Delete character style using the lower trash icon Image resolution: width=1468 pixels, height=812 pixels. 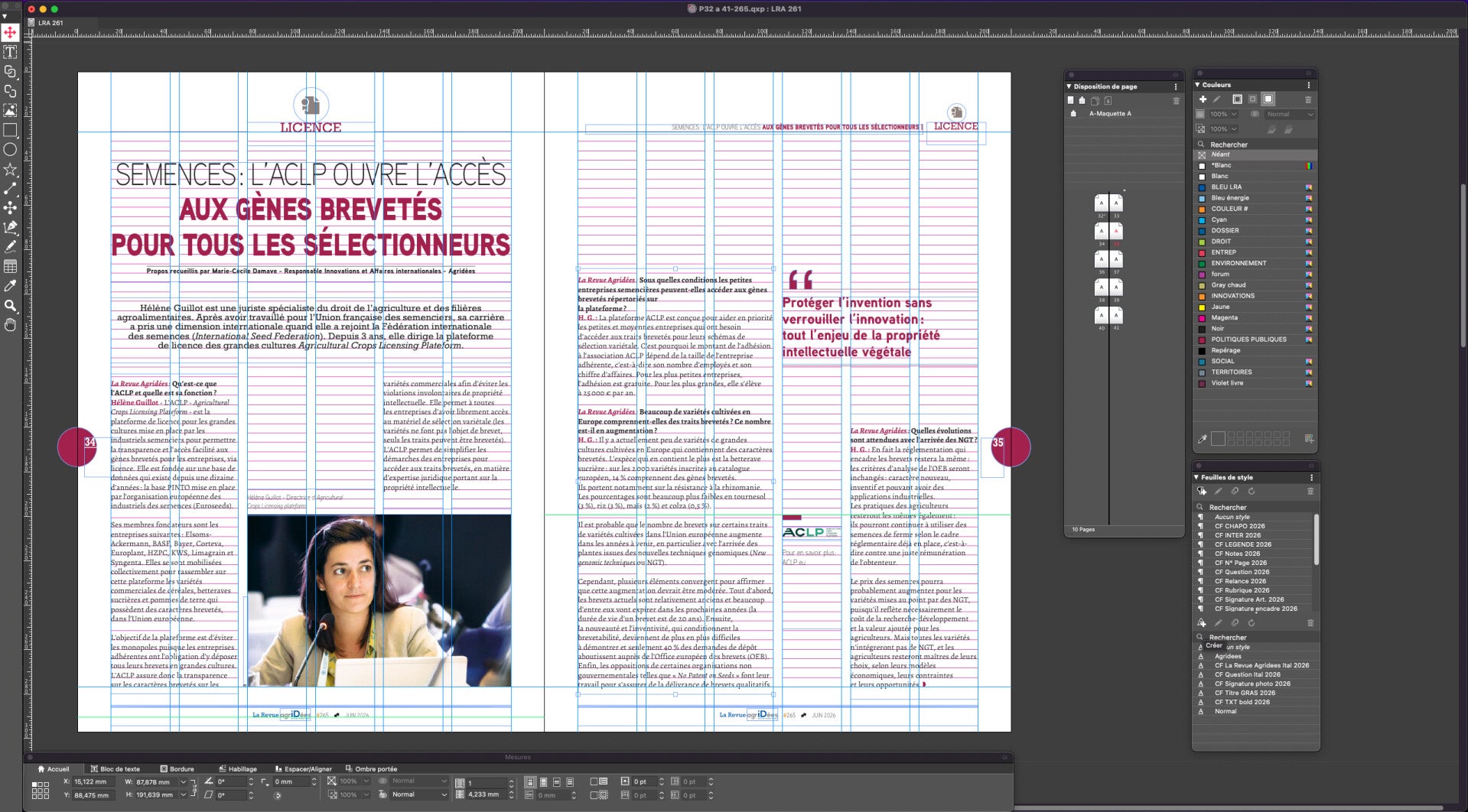[x=1310, y=623]
